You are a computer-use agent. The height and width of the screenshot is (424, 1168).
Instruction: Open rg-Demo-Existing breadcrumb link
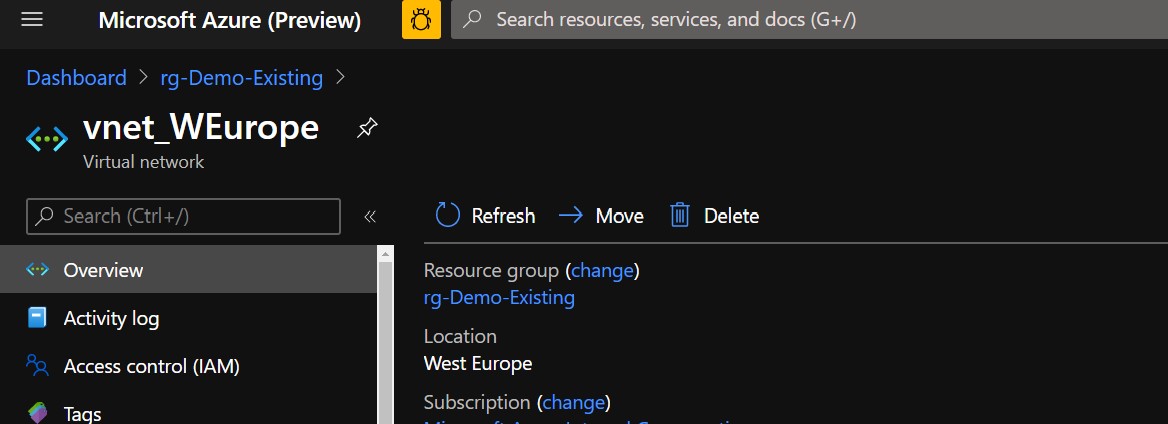pos(242,77)
